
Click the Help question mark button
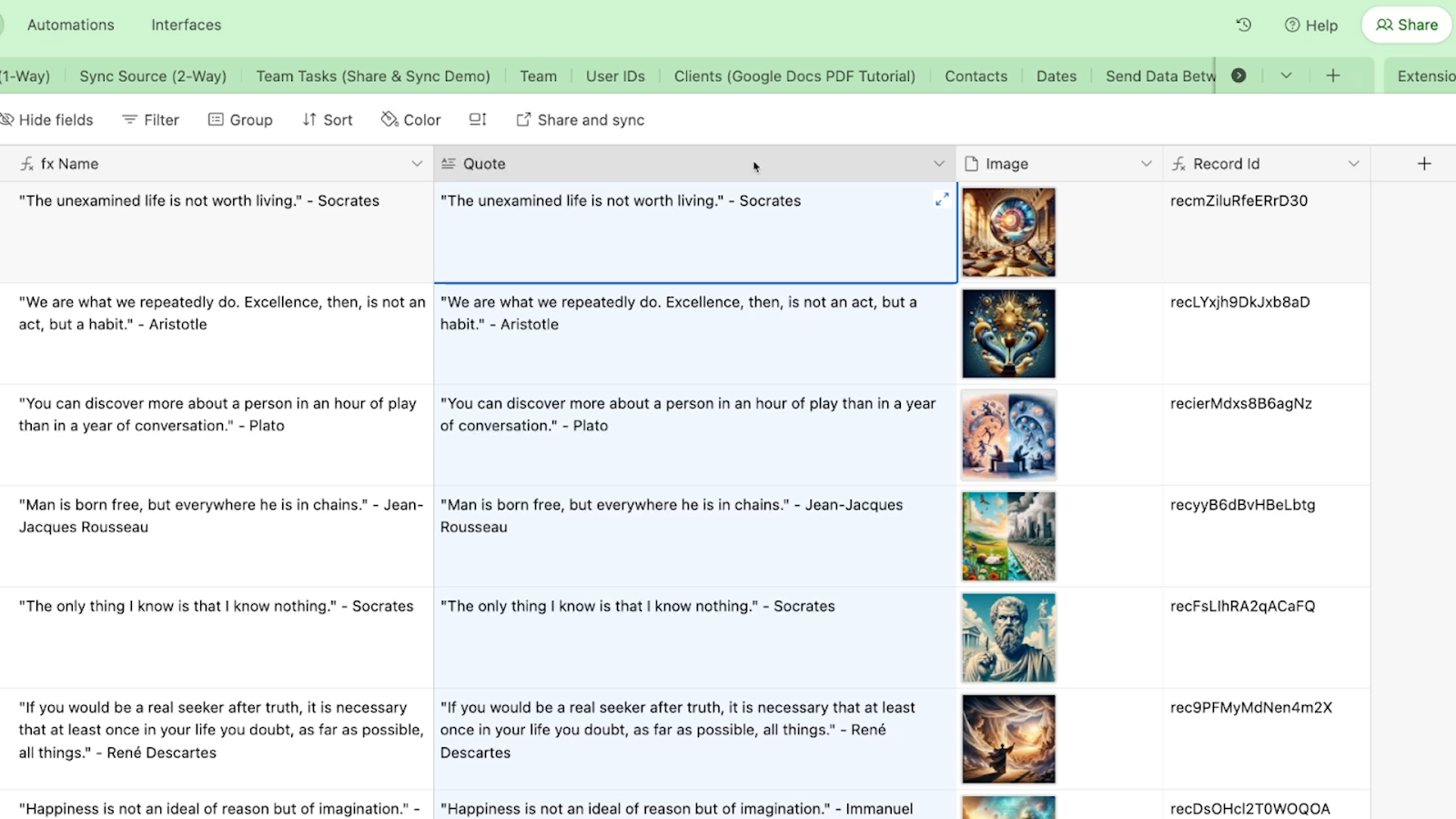(x=1311, y=25)
